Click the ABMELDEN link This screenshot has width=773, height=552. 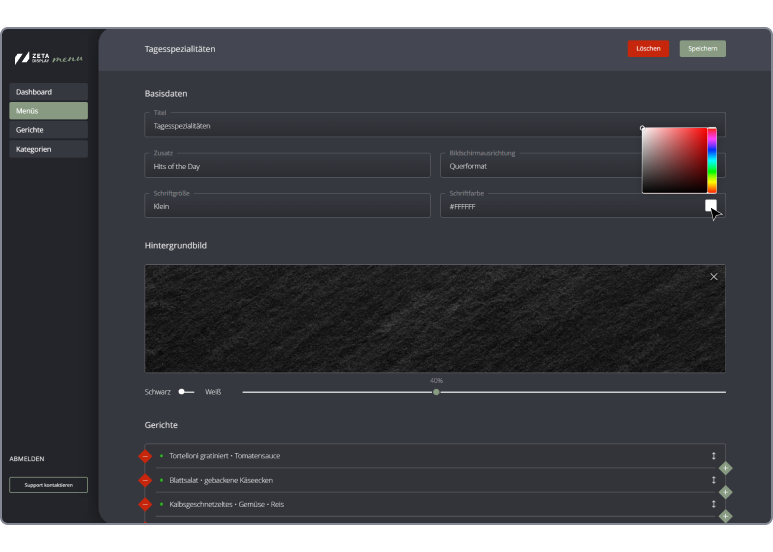pyautogui.click(x=27, y=458)
